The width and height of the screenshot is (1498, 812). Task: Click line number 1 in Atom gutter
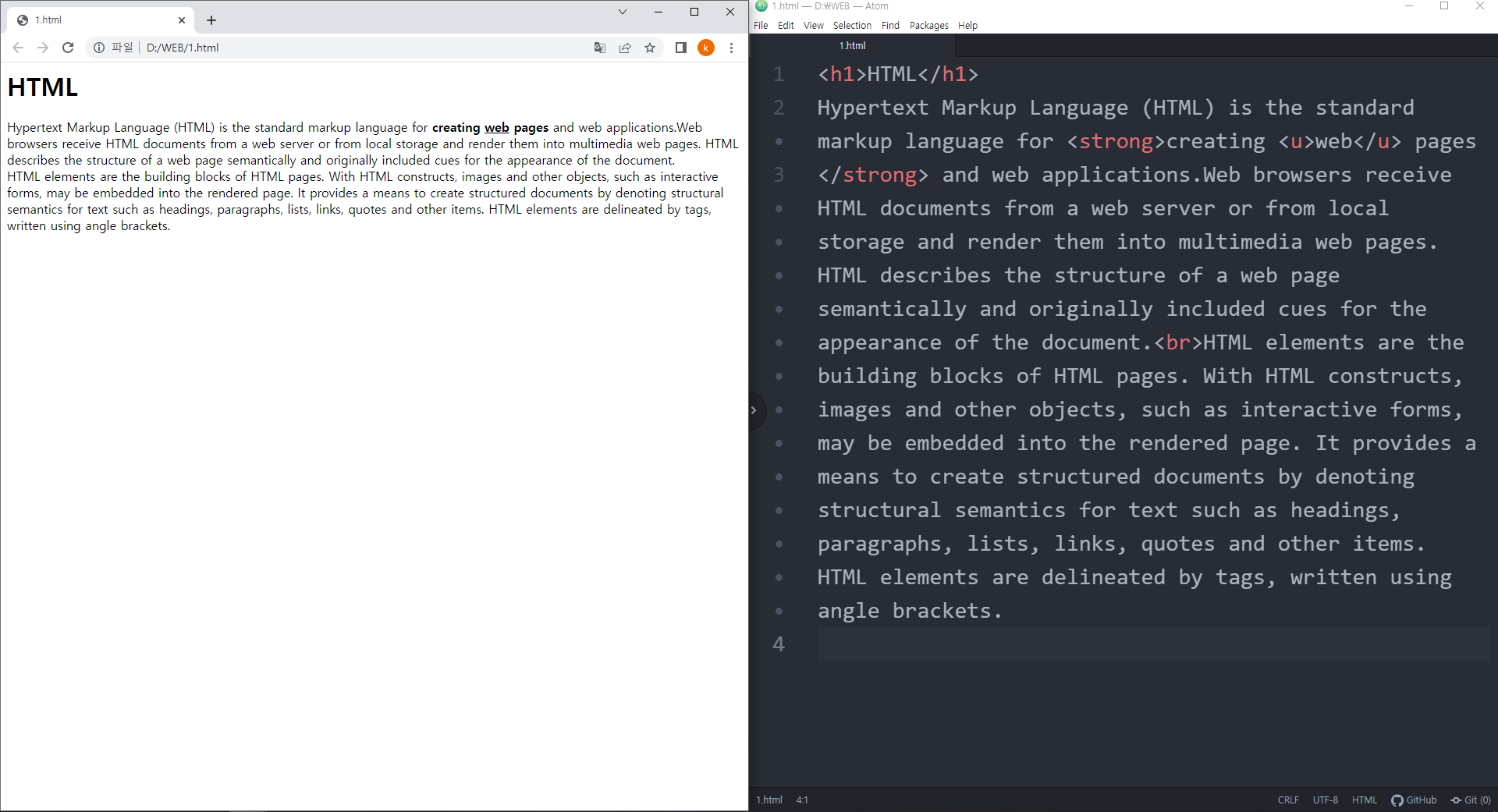[779, 75]
